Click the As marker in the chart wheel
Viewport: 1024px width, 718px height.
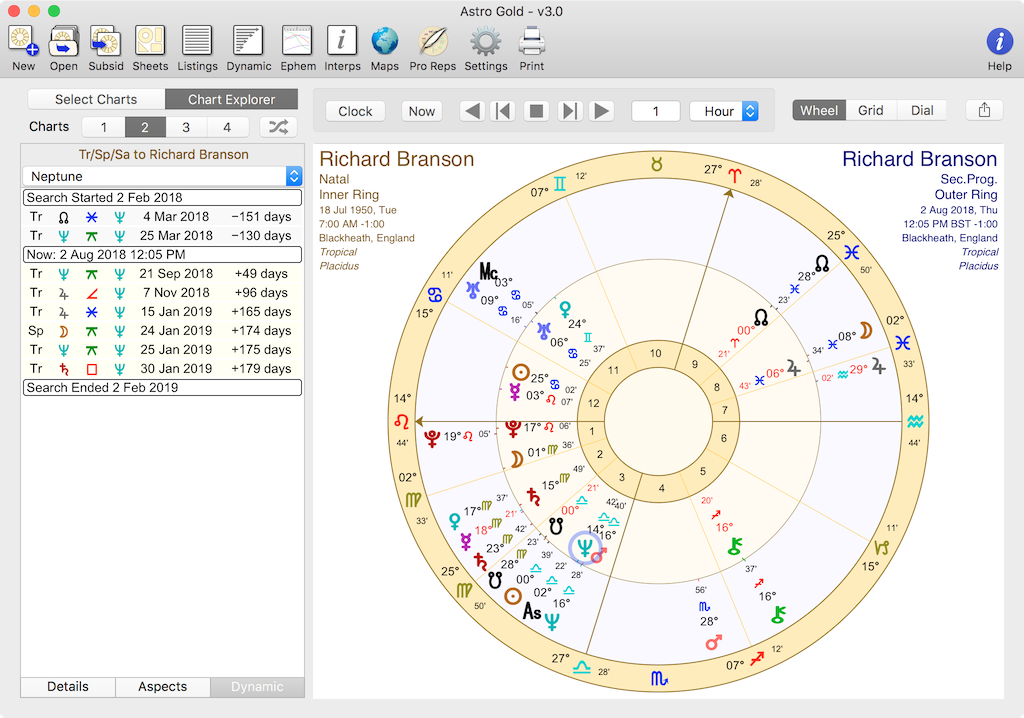532,612
